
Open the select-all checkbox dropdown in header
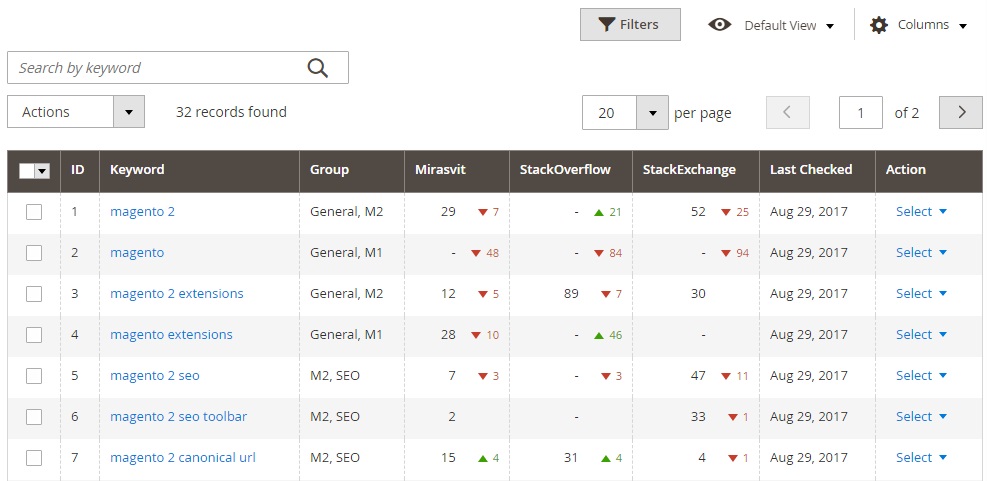point(42,171)
